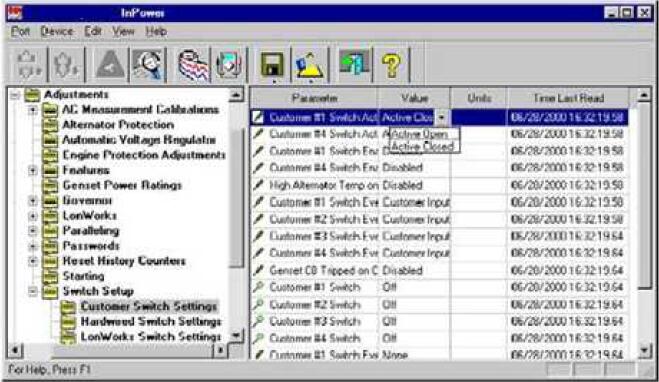Click the grayed-out triangle toolbar icon
The image size is (659, 382).
[109, 65]
